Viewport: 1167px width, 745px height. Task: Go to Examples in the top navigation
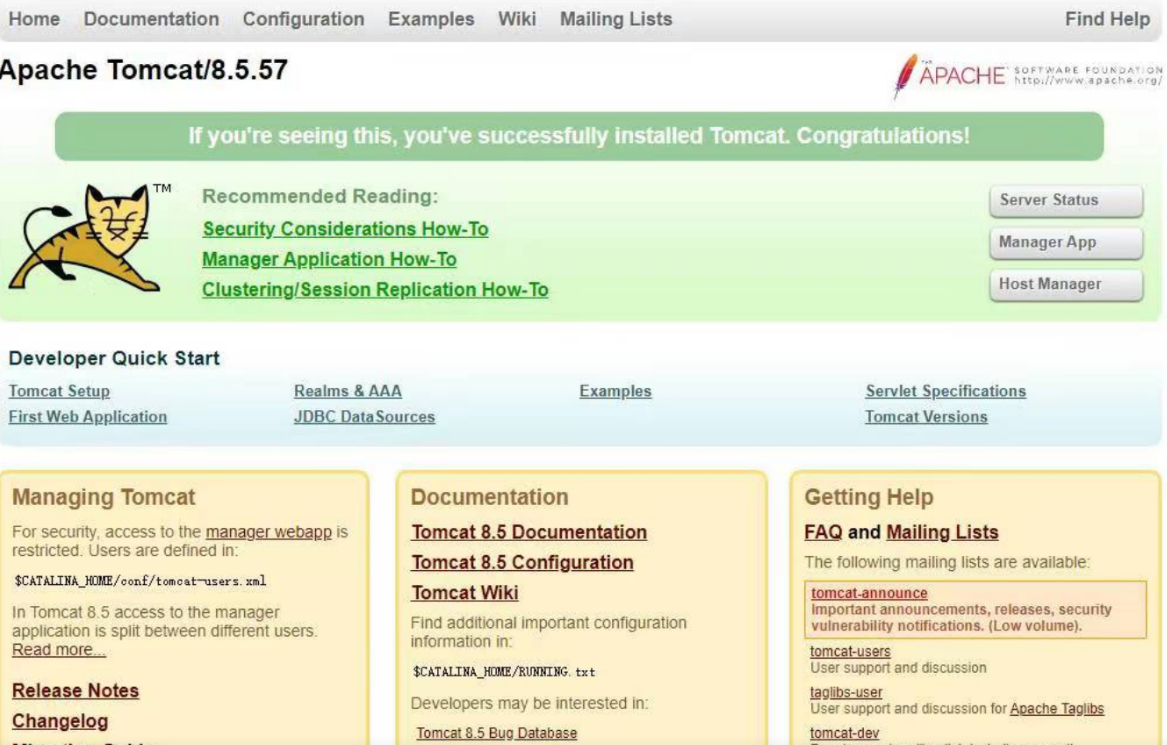[431, 19]
